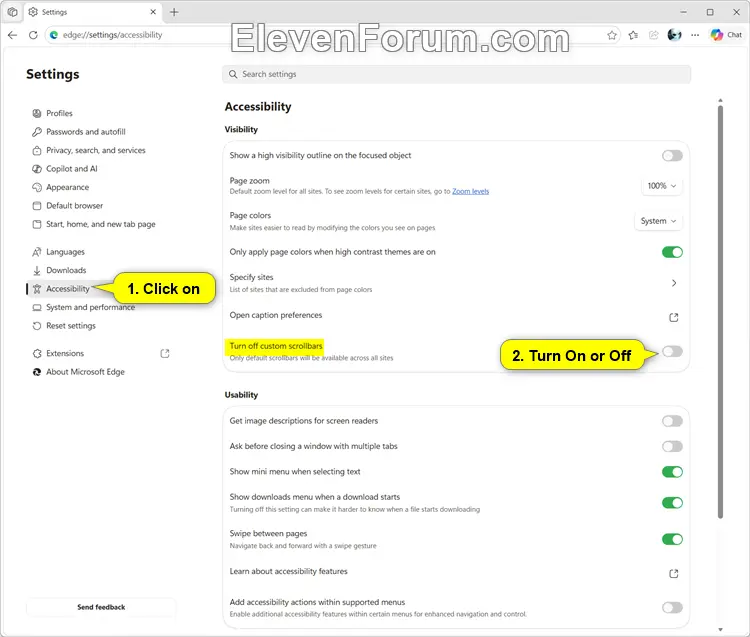Image resolution: width=750 pixels, height=637 pixels.
Task: Open a new tab with plus button
Action: coord(174,12)
